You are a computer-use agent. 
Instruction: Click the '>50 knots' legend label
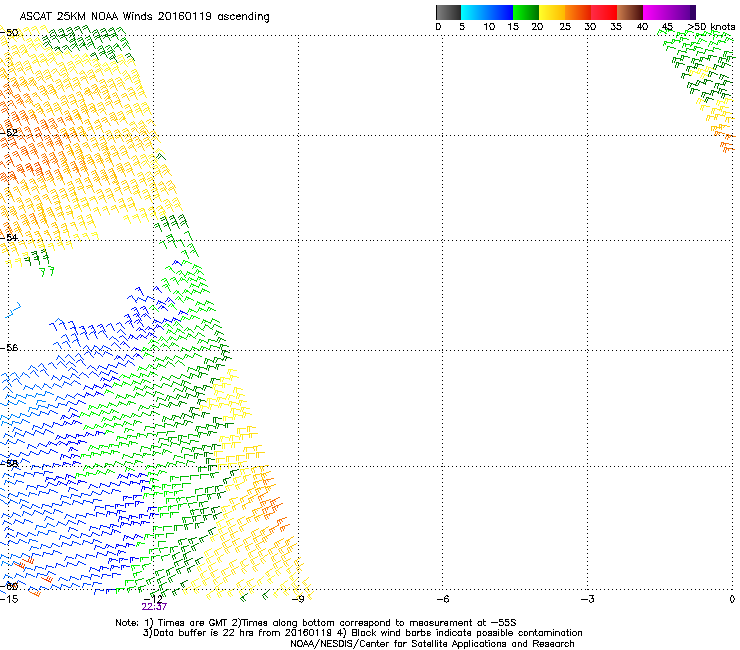[711, 27]
